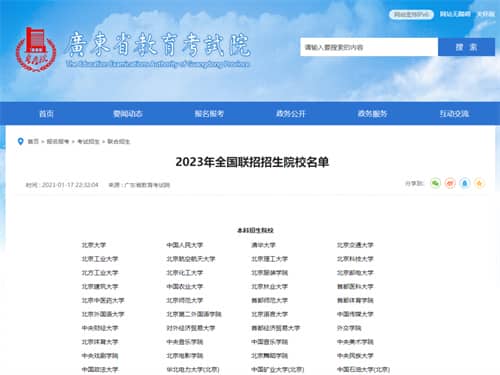The image size is (500, 375).
Task: Click the article publish time text
Action: 62,185
